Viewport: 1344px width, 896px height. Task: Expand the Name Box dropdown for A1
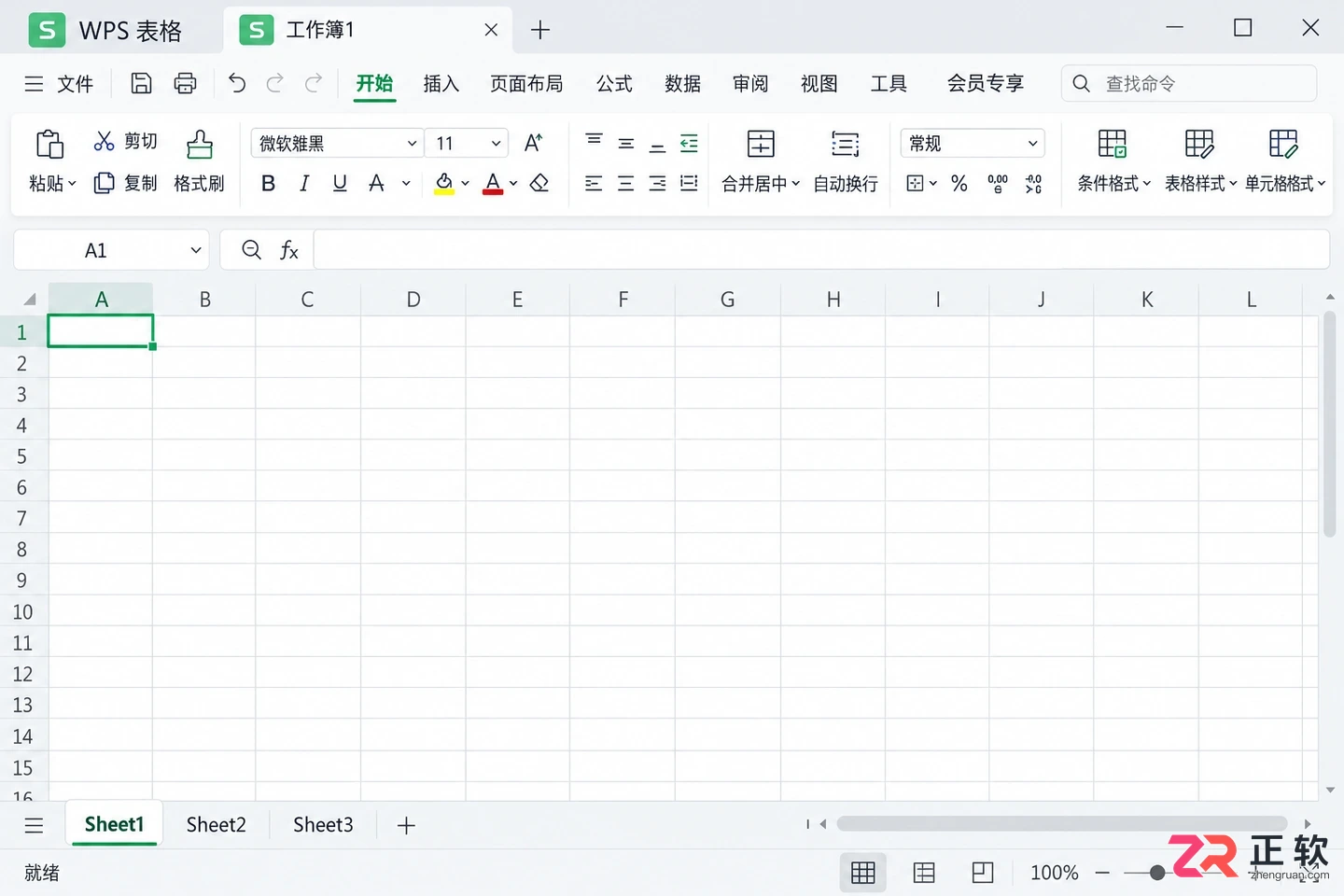point(195,249)
